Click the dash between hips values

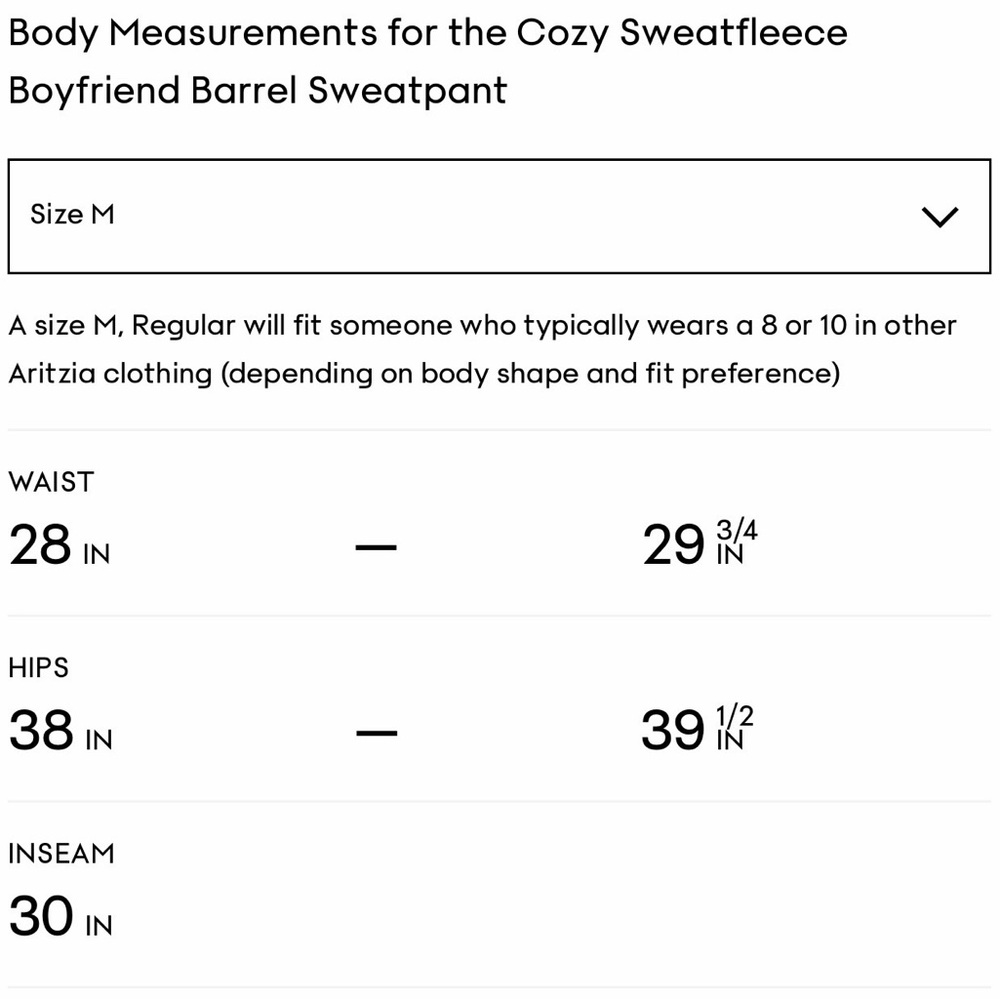(x=376, y=732)
